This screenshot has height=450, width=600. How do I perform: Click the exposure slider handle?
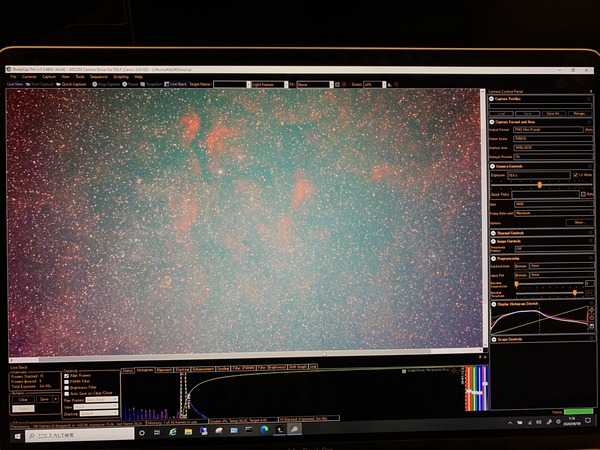[x=540, y=185]
